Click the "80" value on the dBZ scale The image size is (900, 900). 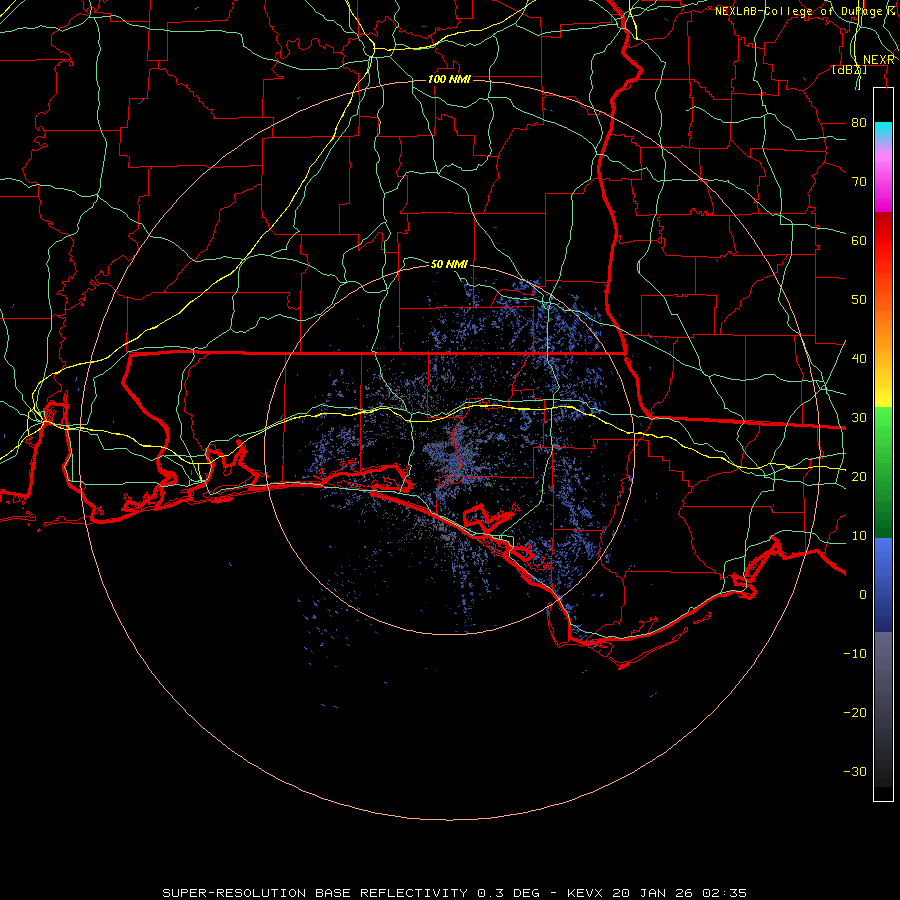[x=859, y=123]
